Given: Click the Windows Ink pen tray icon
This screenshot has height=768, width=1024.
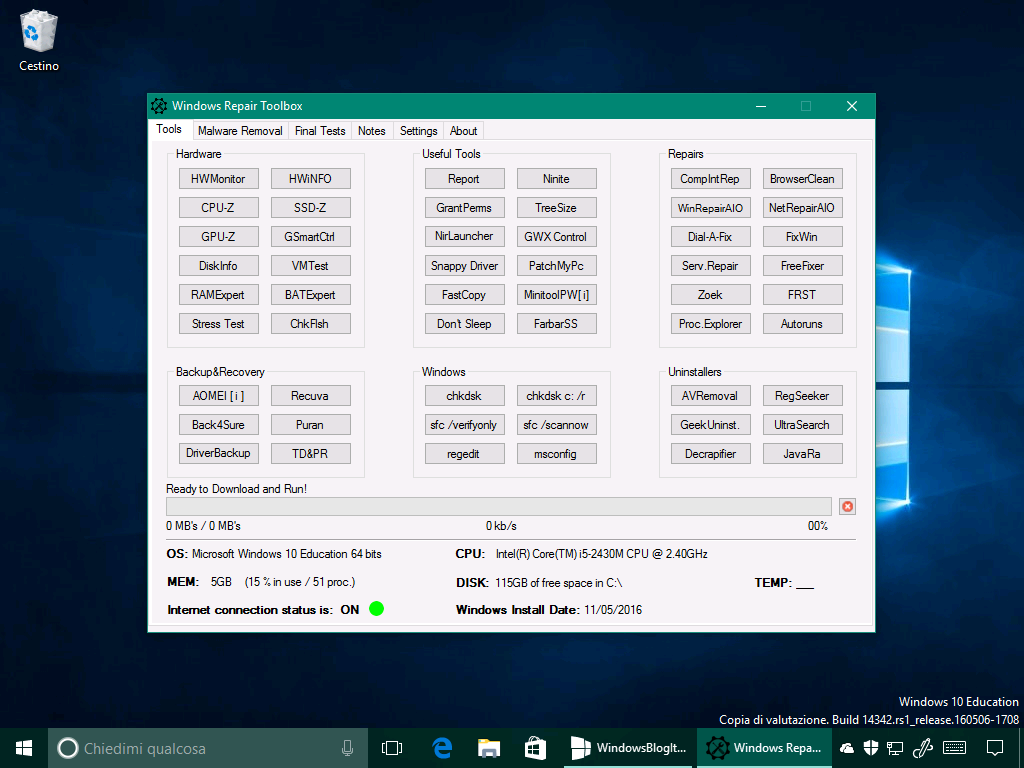Looking at the screenshot, I should tap(922, 748).
